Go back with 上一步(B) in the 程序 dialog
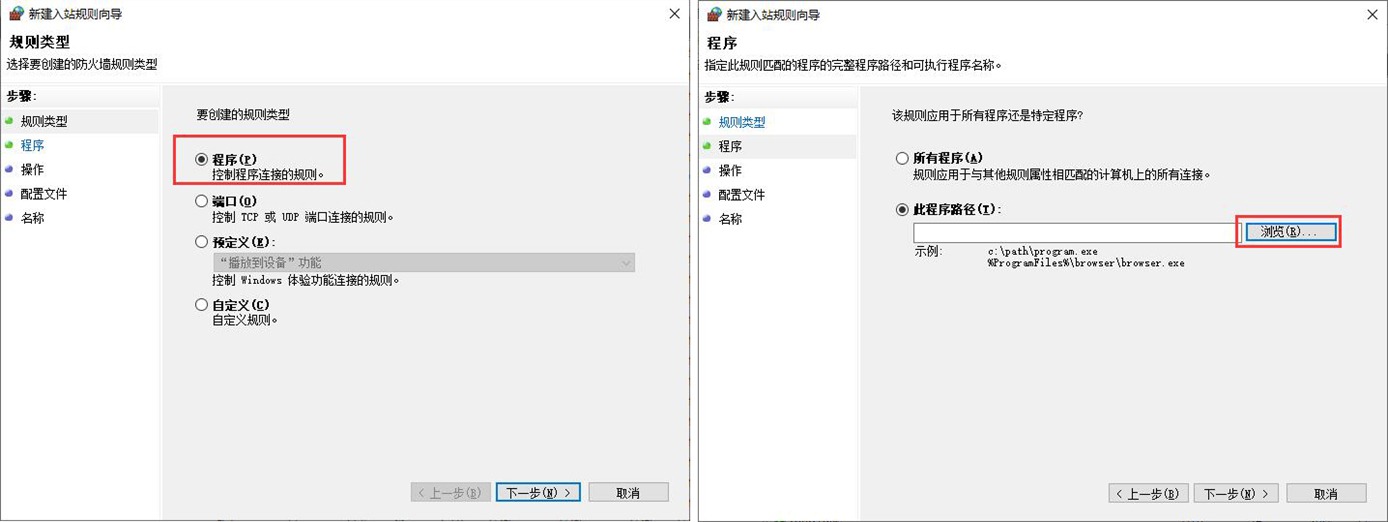 point(1149,494)
